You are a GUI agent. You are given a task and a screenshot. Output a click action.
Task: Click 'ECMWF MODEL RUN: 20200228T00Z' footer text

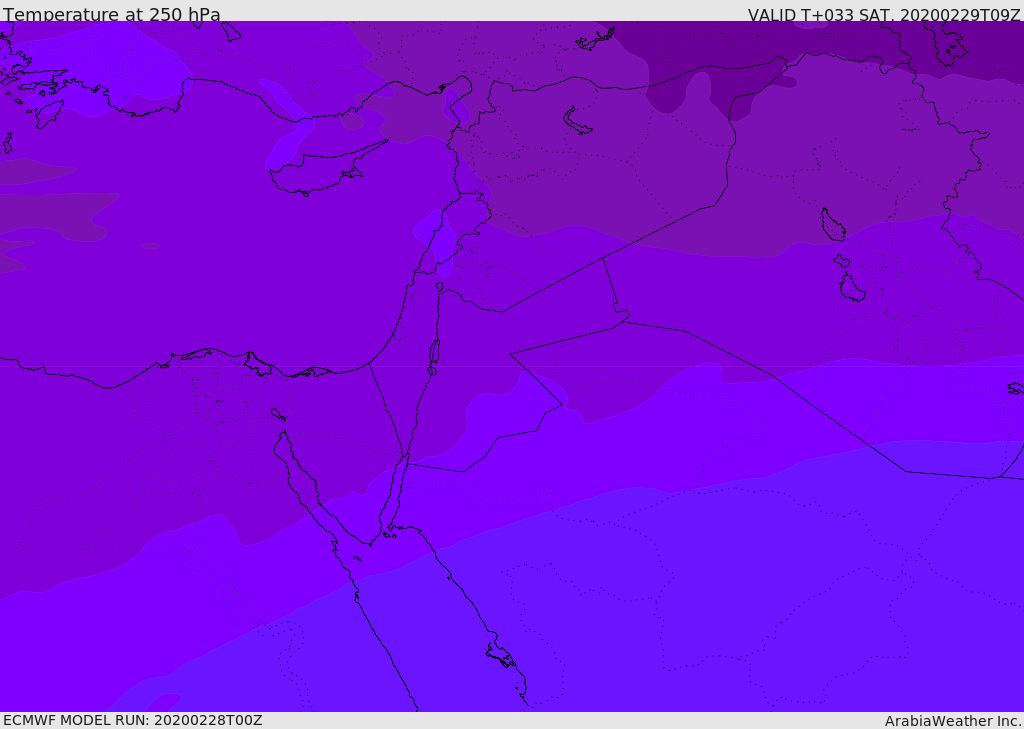pyautogui.click(x=133, y=721)
